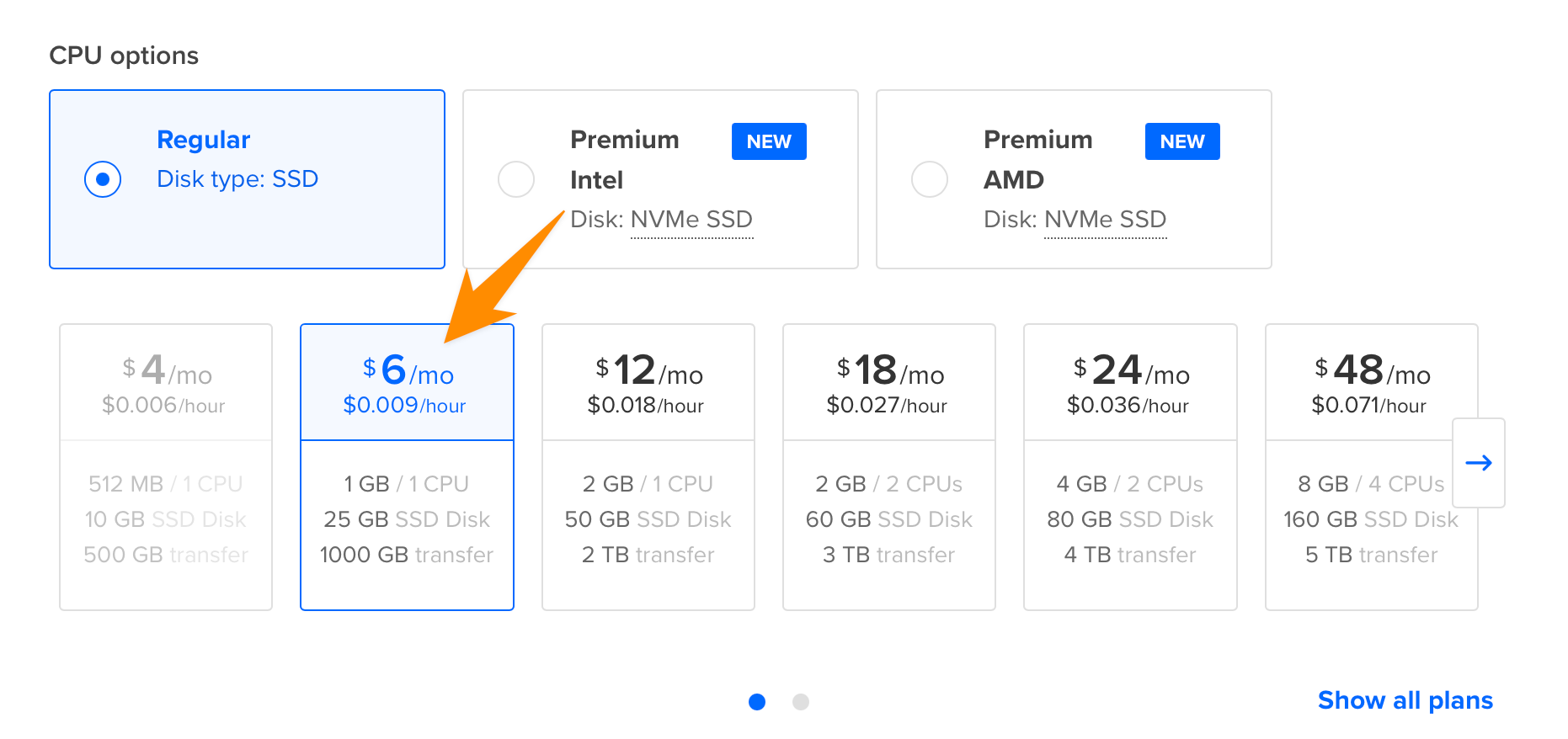
Task: Click the NEW badge on Premium Intel
Action: [769, 141]
